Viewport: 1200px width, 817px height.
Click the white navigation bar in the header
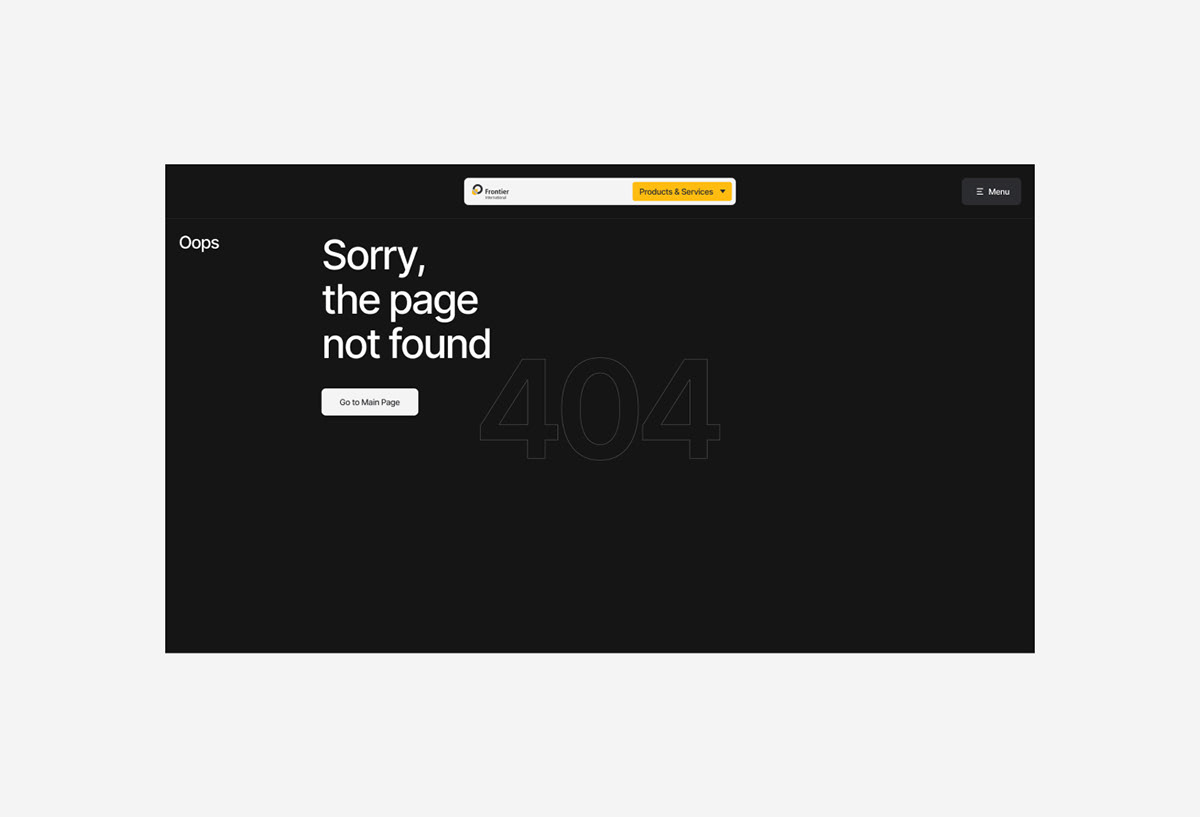pyautogui.click(x=600, y=192)
